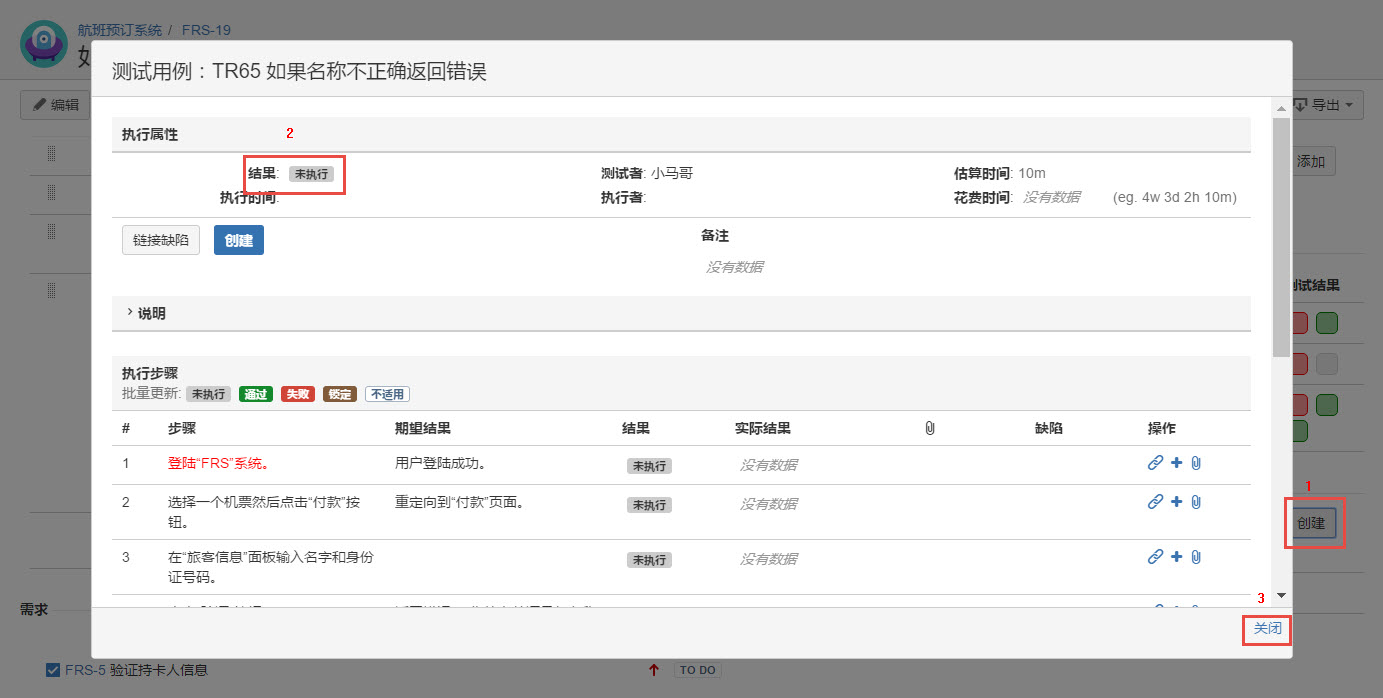The width and height of the screenshot is (1383, 698).
Task: Close the dialog with the 关闭 link
Action: [1267, 629]
